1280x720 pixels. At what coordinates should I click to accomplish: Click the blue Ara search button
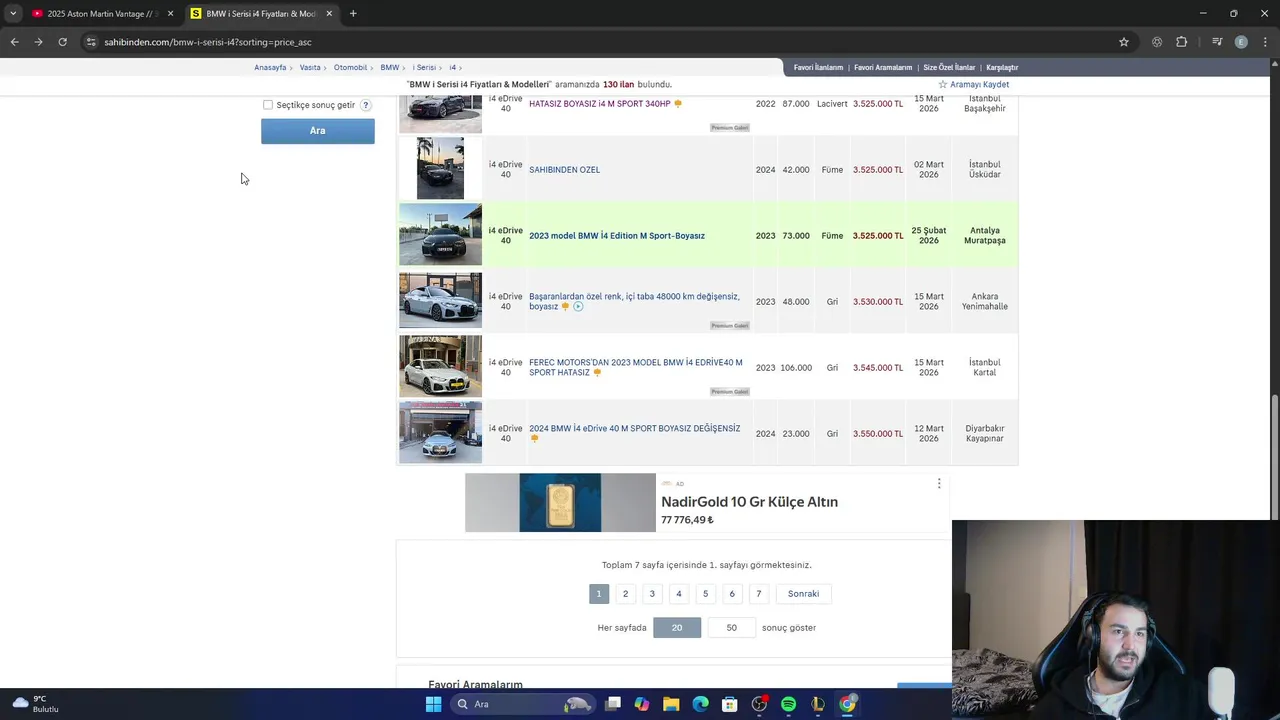coord(318,131)
